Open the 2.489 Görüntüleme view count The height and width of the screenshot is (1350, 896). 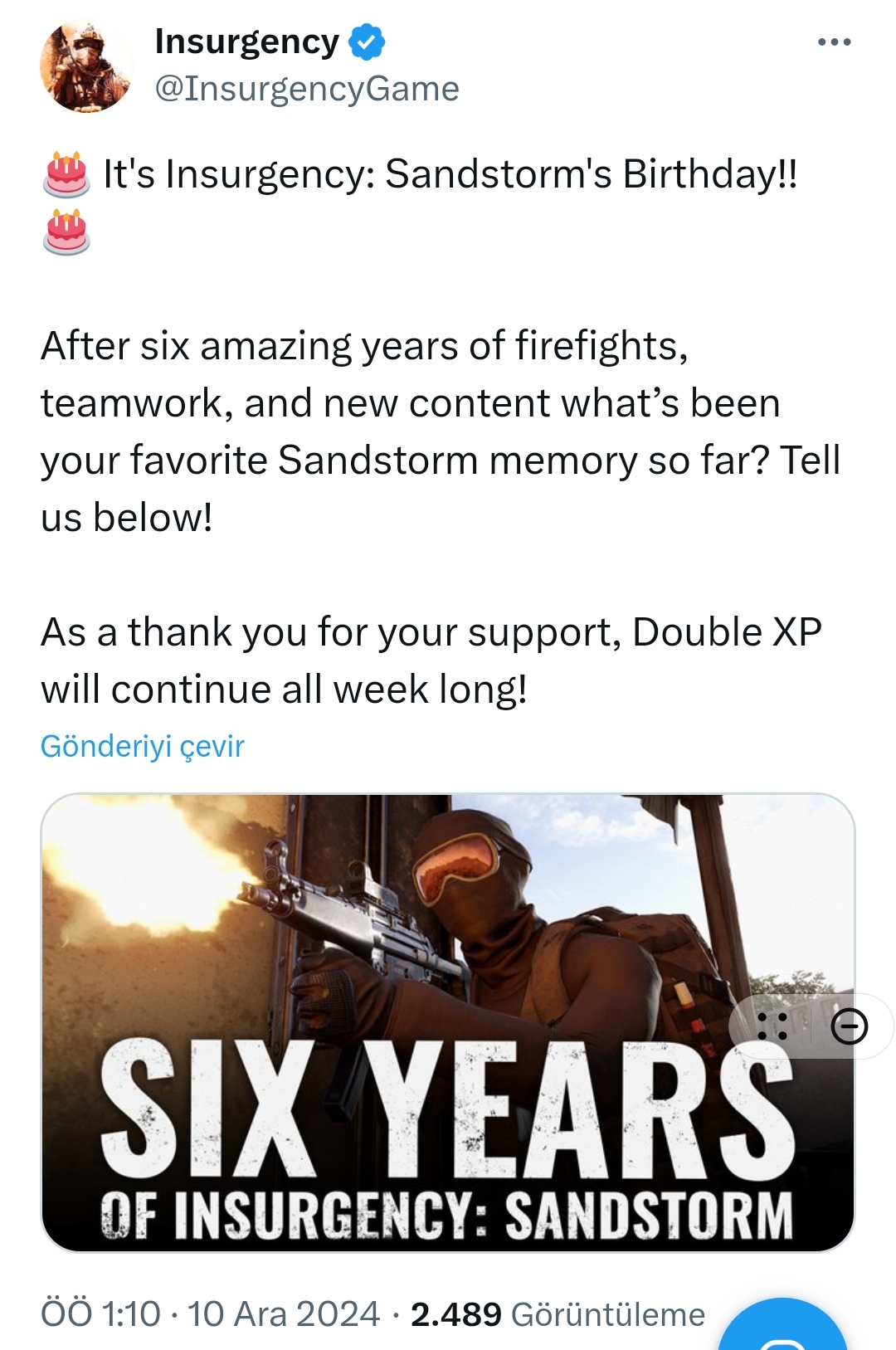tap(558, 1314)
